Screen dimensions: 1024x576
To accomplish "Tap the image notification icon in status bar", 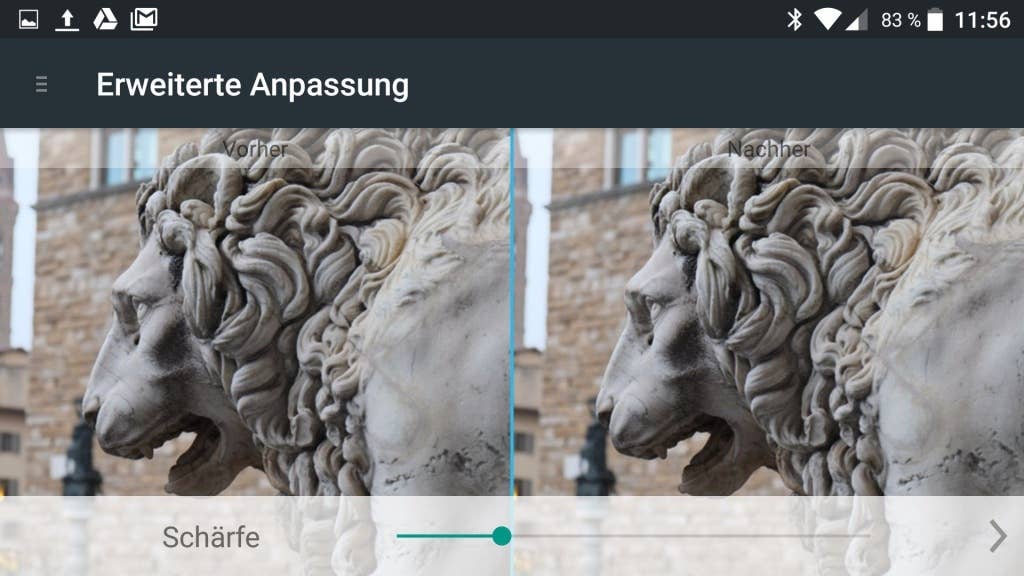I will (x=28, y=20).
